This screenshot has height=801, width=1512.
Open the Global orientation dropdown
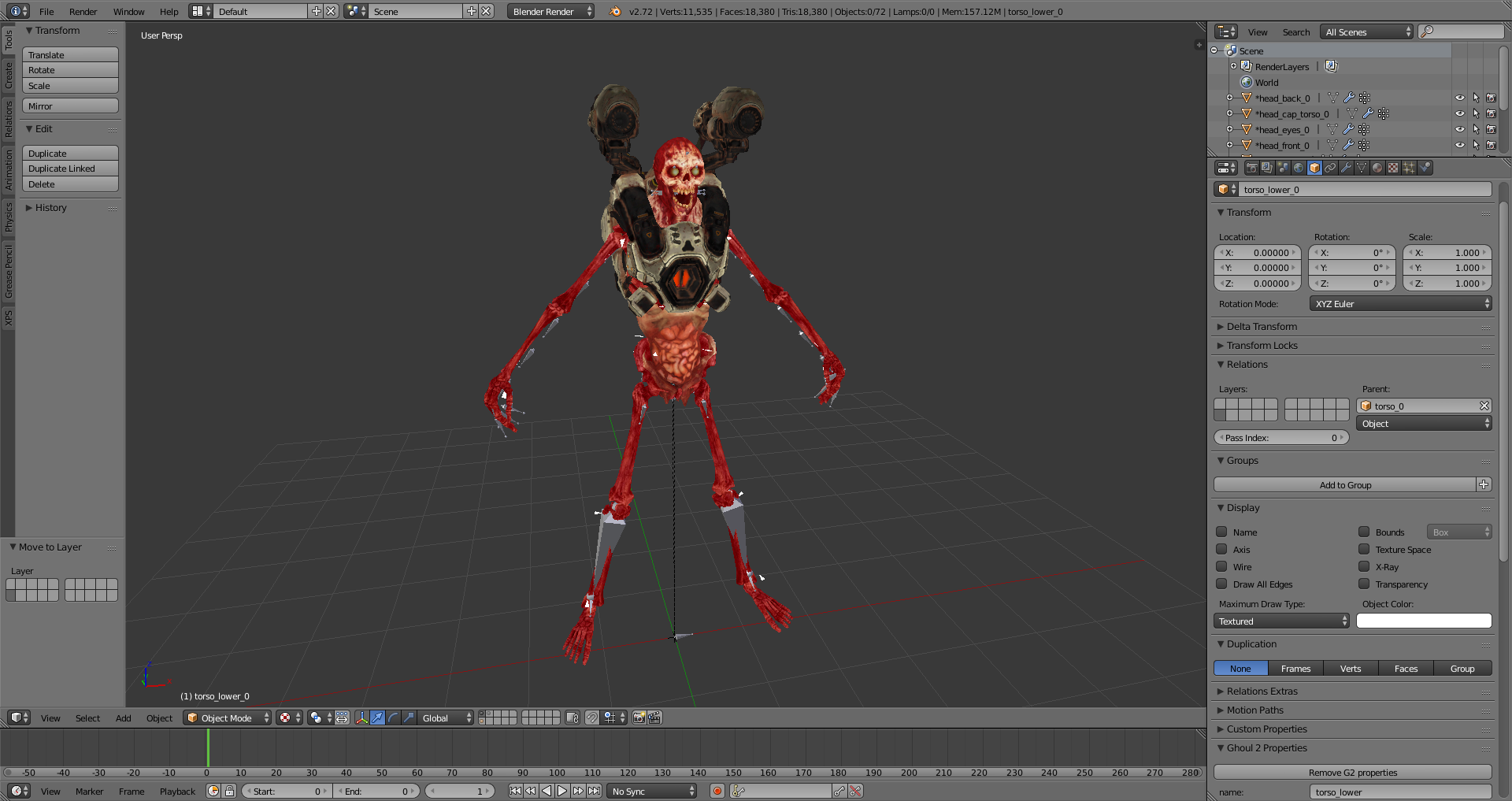(445, 718)
